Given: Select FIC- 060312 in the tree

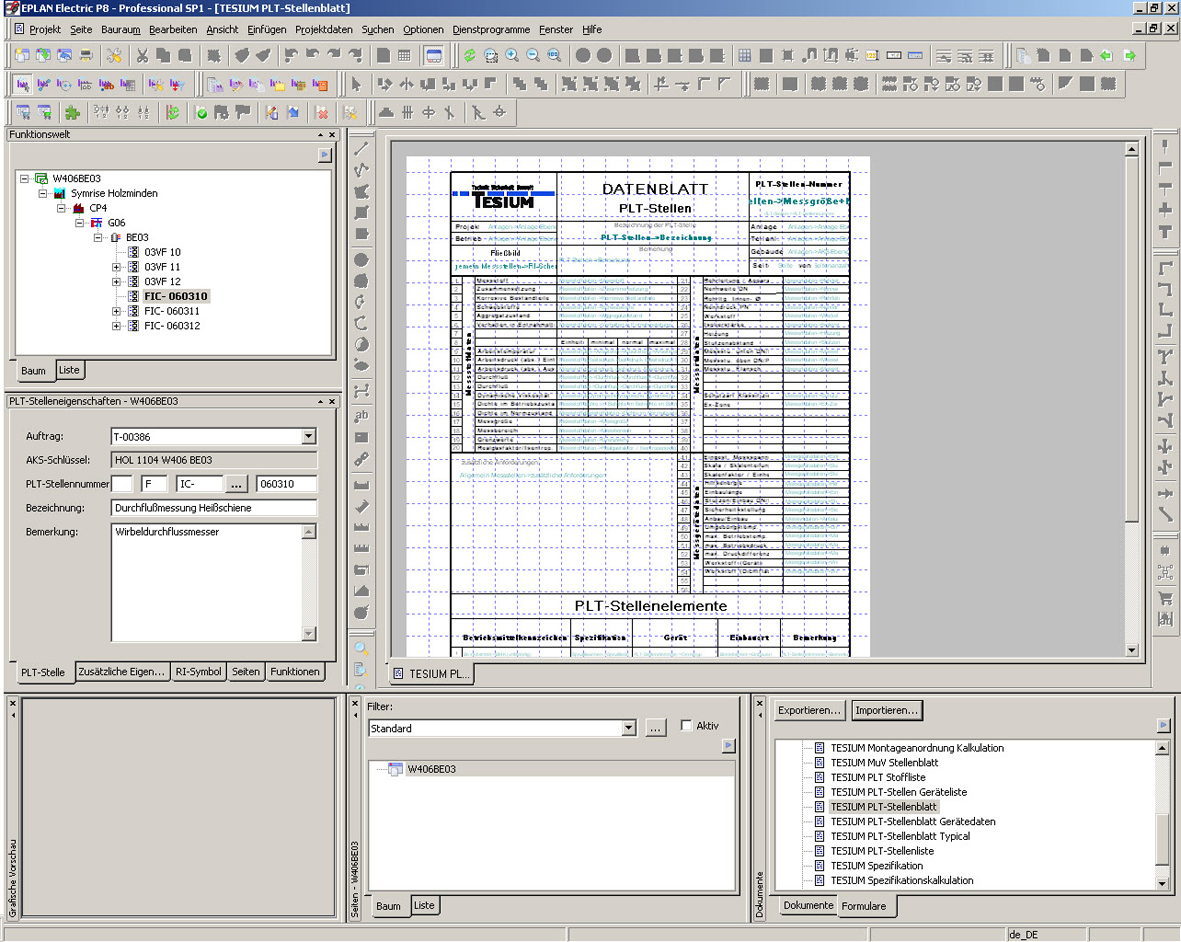Looking at the screenshot, I should coord(172,326).
